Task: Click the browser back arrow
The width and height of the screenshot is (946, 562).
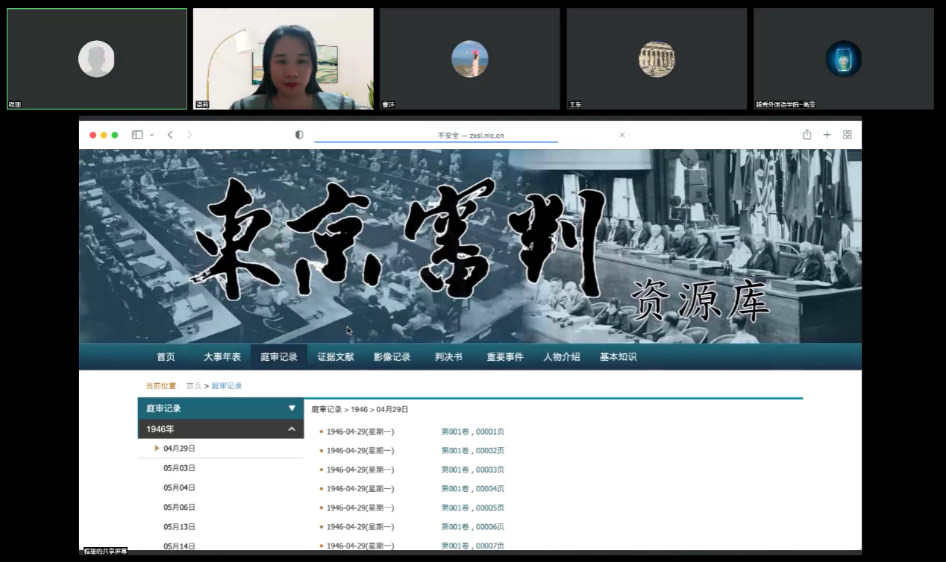Action: pyautogui.click(x=170, y=135)
